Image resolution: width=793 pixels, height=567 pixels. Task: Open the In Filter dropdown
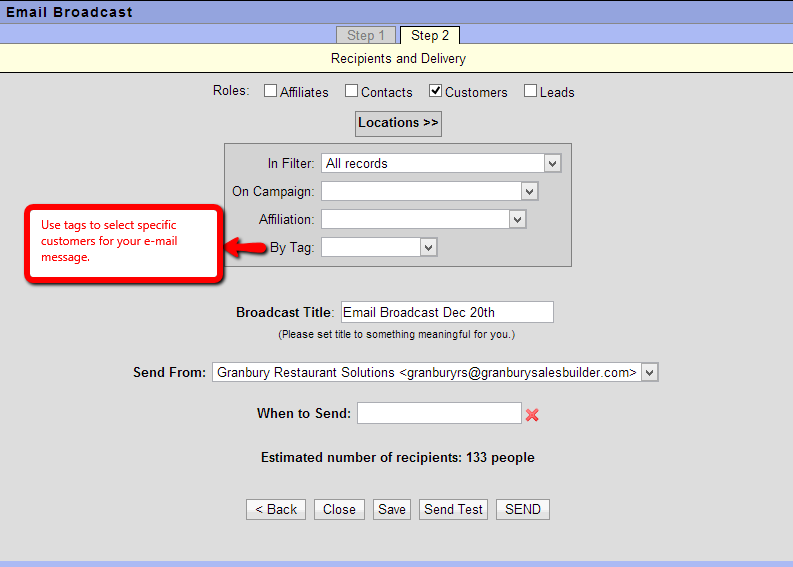(441, 163)
